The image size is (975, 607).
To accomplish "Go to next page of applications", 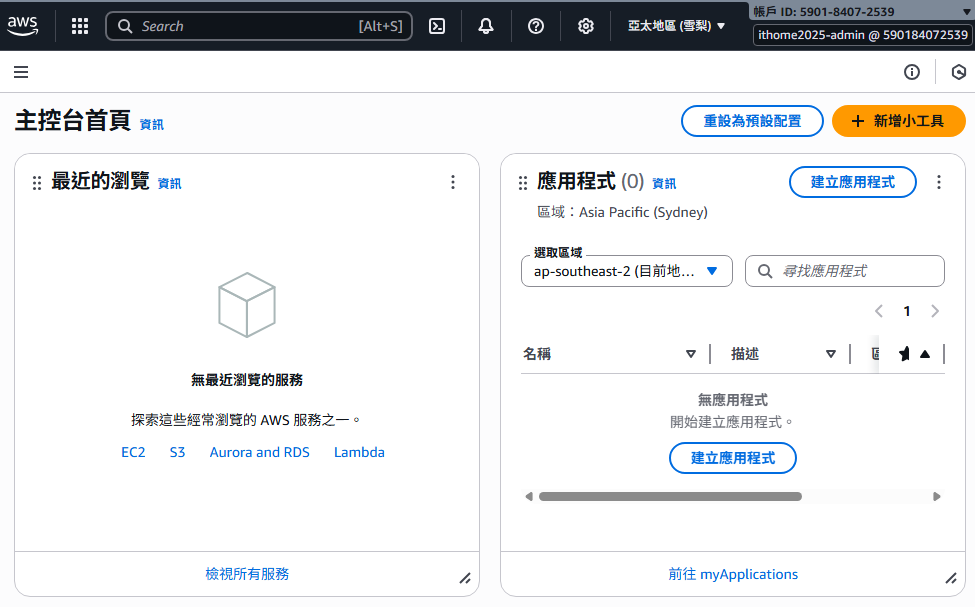I will [x=935, y=311].
